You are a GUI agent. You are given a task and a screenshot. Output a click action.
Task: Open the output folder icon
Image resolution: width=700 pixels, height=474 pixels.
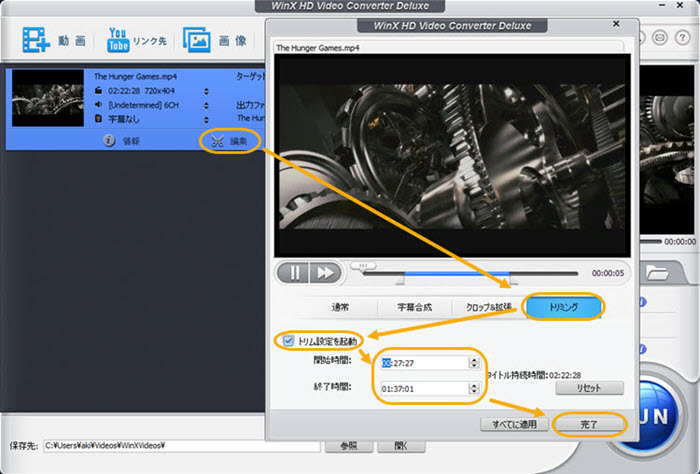coord(656,272)
